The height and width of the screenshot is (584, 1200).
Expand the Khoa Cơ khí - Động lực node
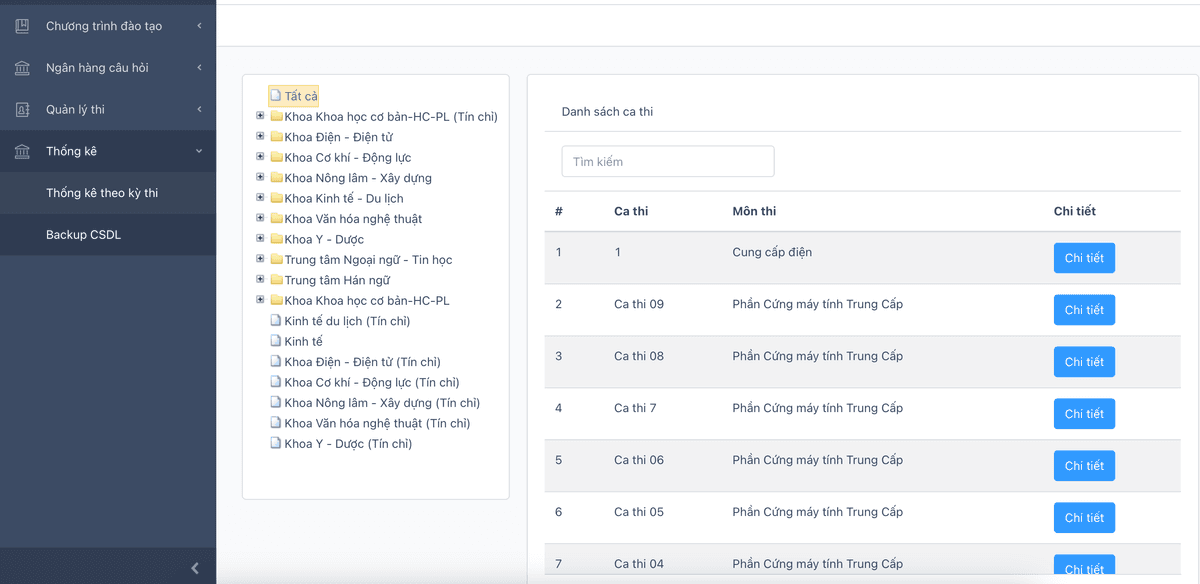(x=260, y=157)
